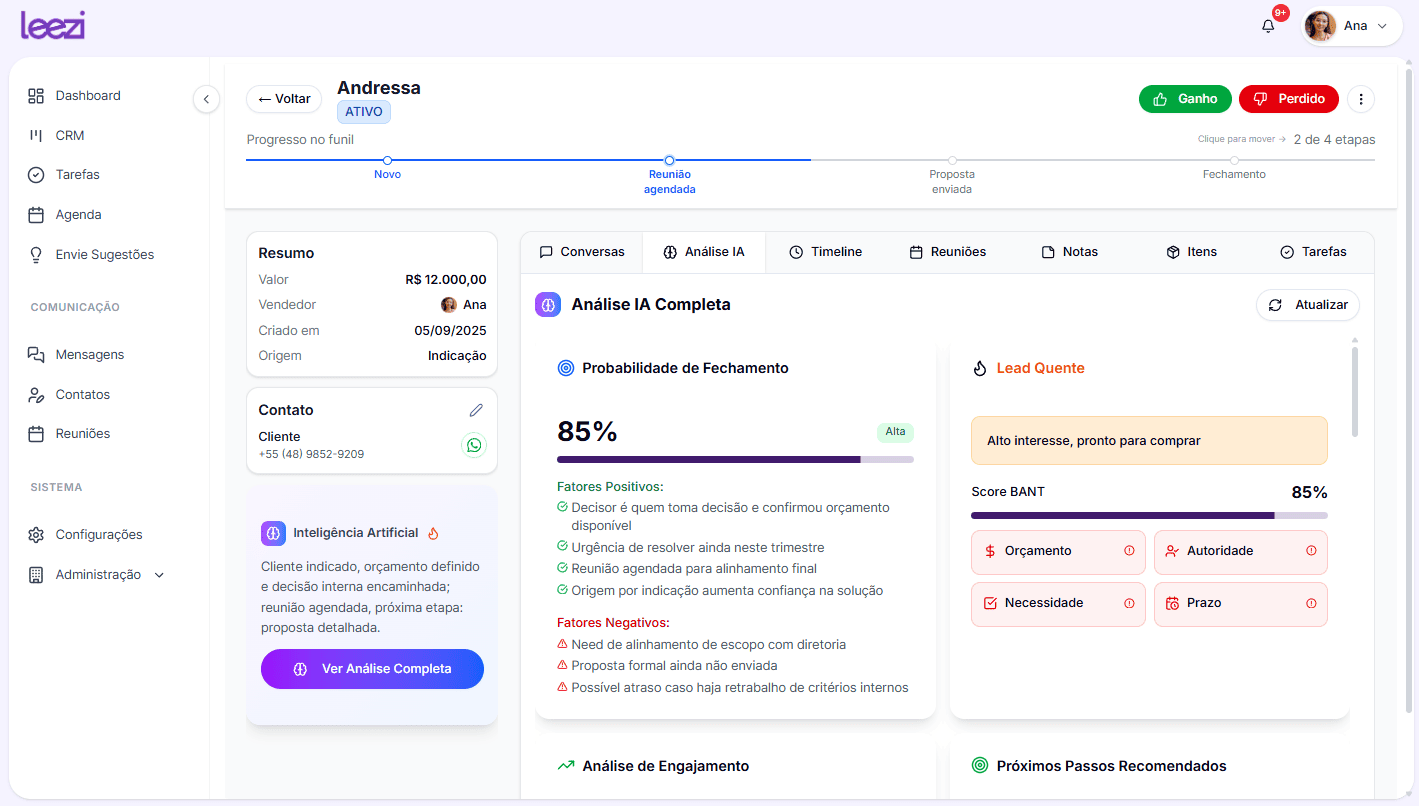Click the notification bell icon

click(x=1268, y=26)
